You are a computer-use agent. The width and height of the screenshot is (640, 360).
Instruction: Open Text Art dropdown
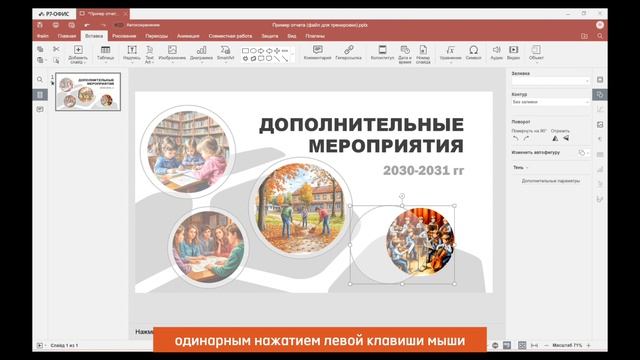click(x=149, y=54)
